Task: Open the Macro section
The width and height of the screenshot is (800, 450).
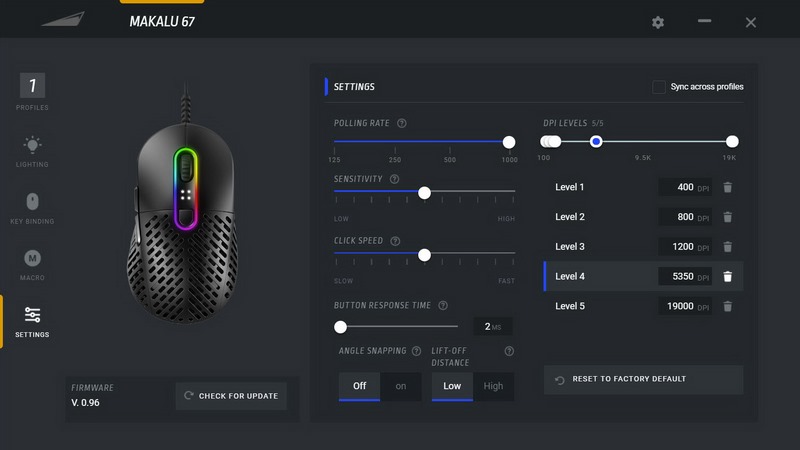Action: (x=32, y=264)
